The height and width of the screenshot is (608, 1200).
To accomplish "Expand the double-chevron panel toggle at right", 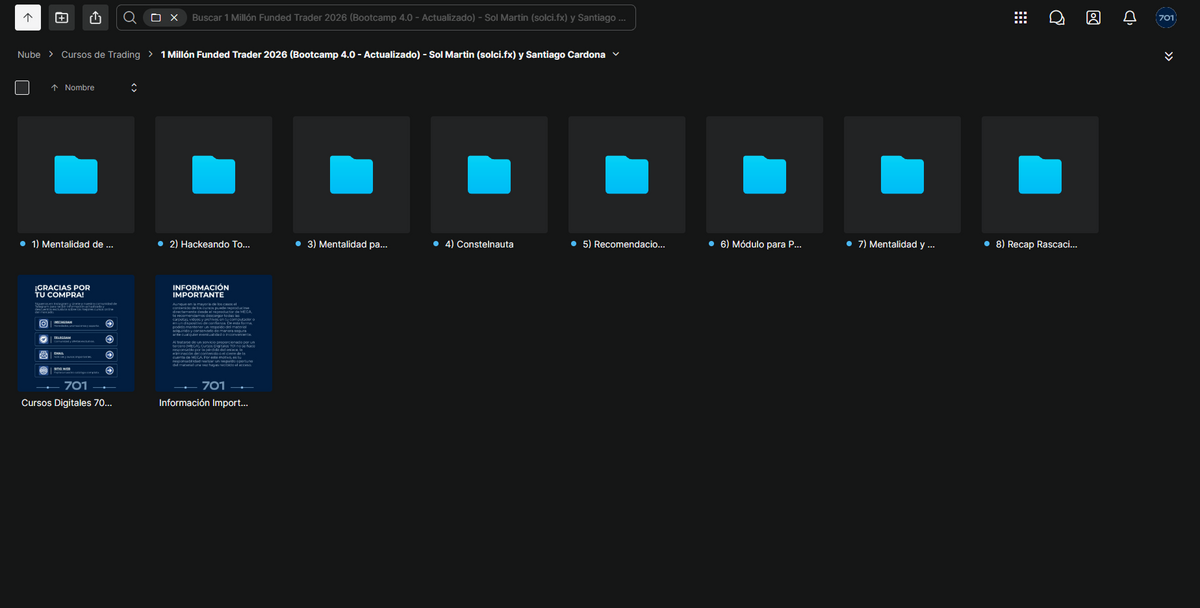I will [x=1169, y=56].
